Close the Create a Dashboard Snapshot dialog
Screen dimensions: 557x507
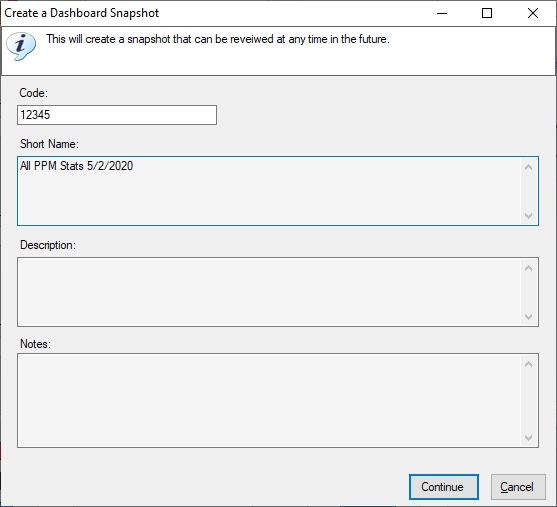click(532, 13)
